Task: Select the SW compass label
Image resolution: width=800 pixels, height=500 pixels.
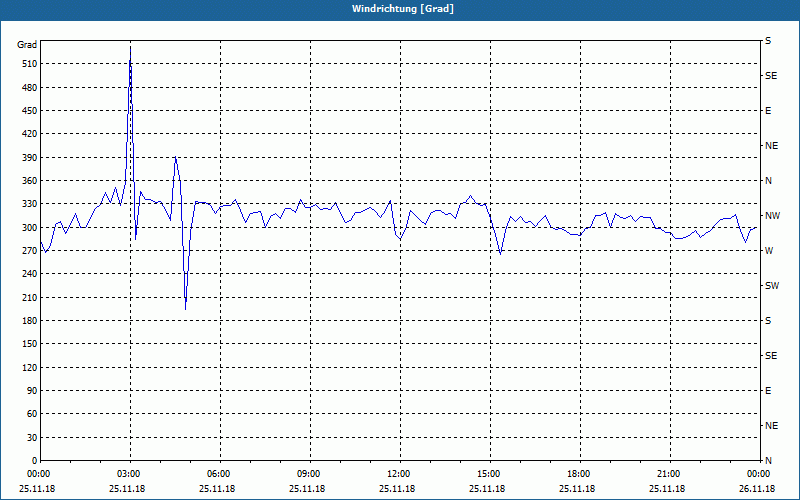Action: tap(772, 286)
